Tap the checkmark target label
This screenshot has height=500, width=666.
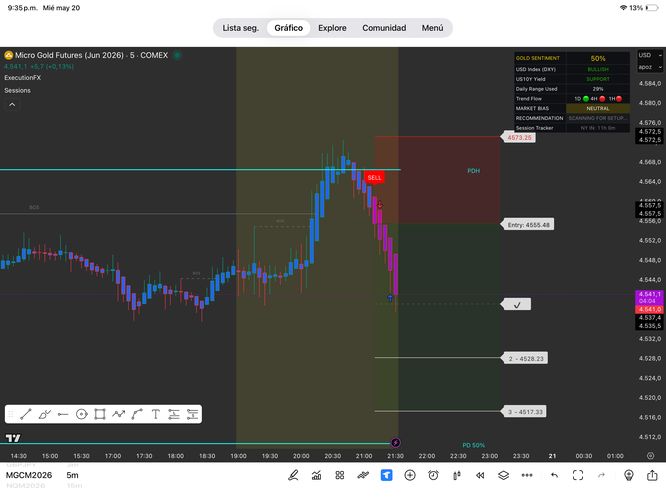(516, 305)
